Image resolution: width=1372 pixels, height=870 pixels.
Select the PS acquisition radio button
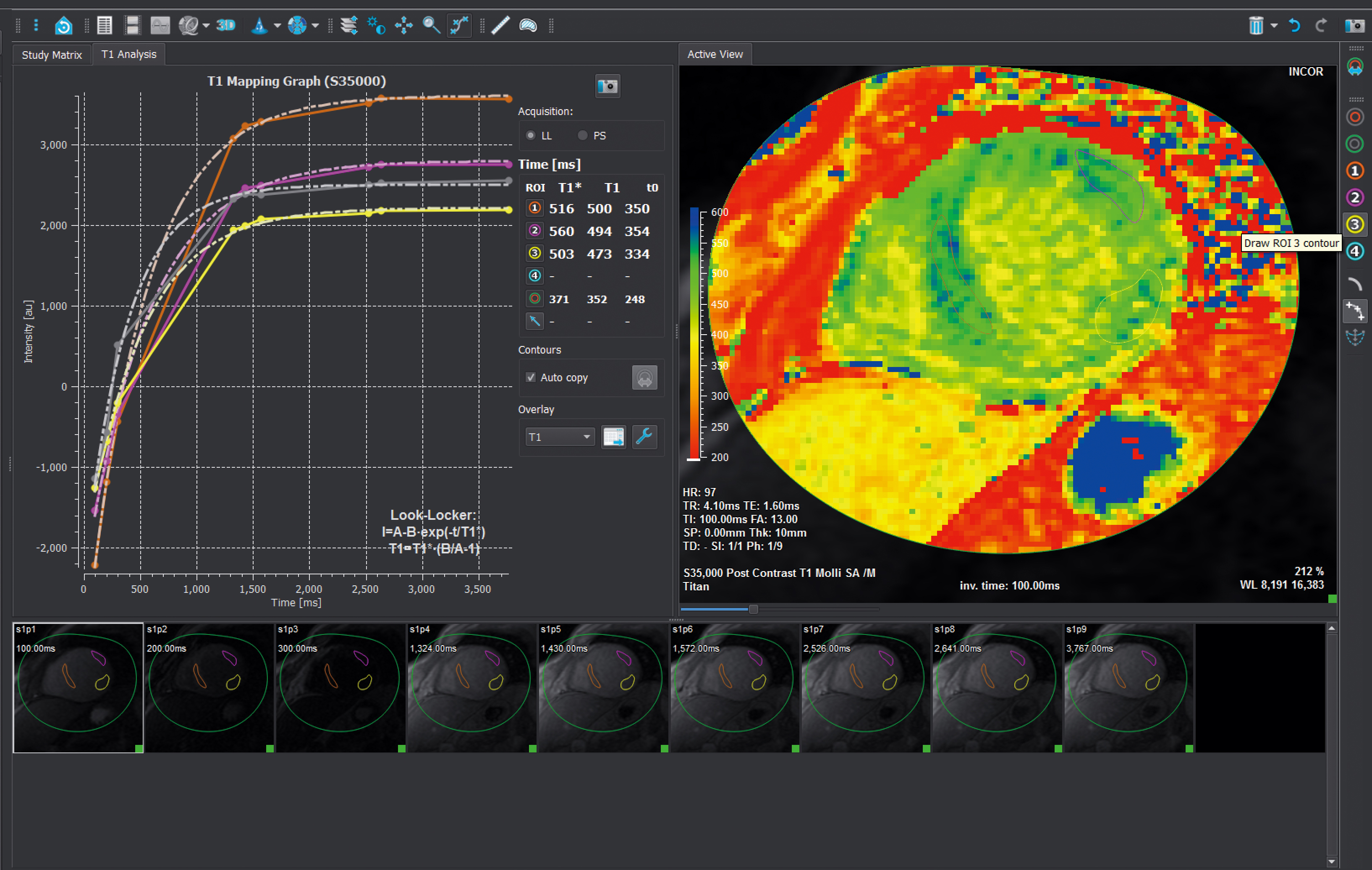[x=582, y=136]
